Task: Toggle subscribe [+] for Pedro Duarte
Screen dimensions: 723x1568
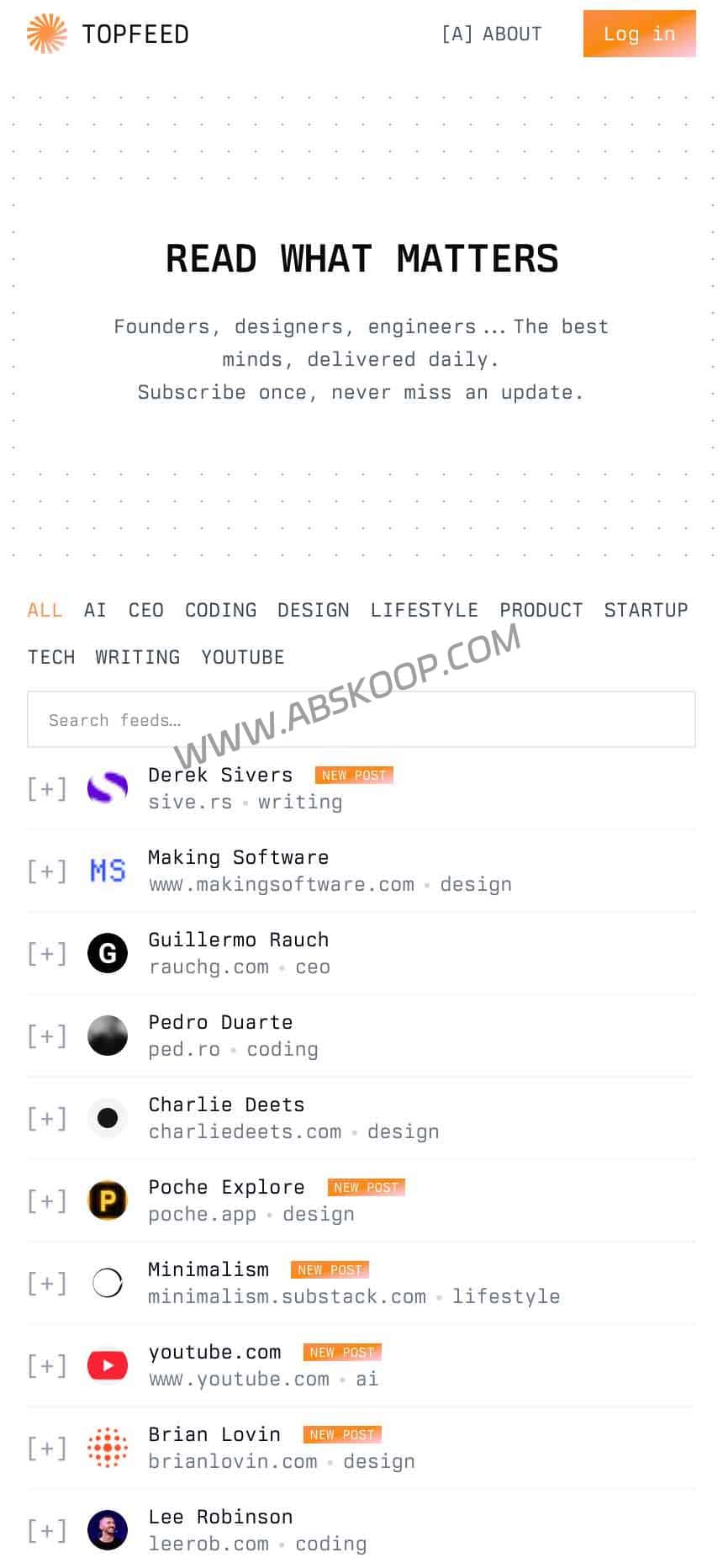Action: tap(47, 1036)
